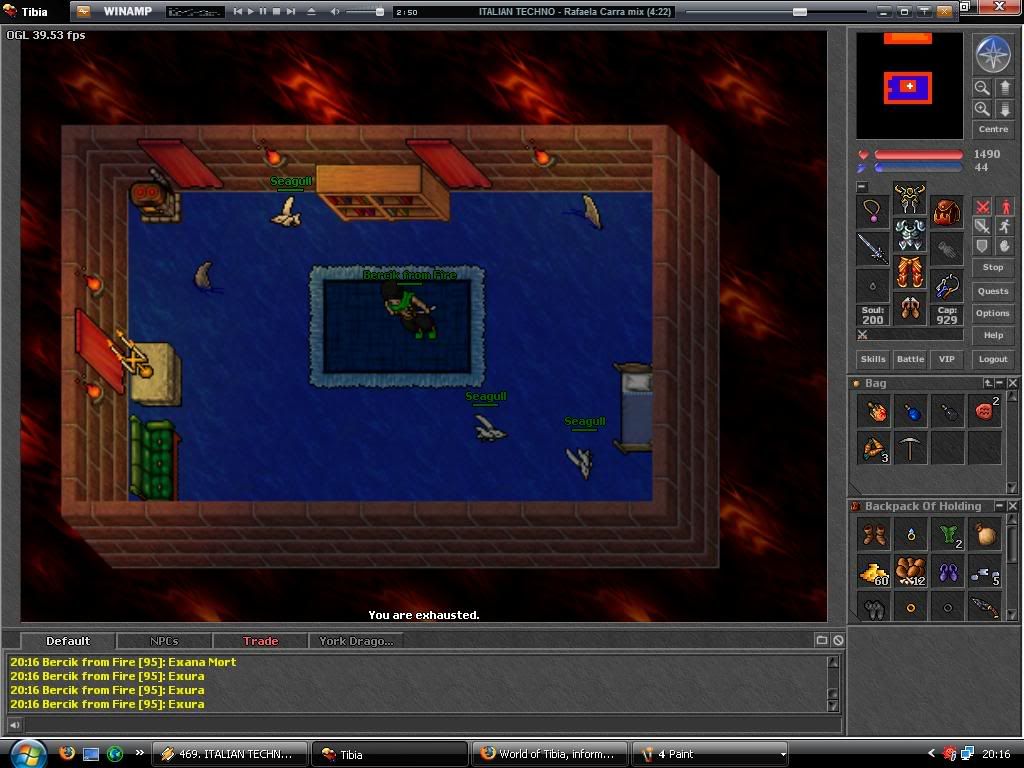This screenshot has height=768, width=1024.
Task: Minimize the Backpack Of Holding panel
Action: 999,506
